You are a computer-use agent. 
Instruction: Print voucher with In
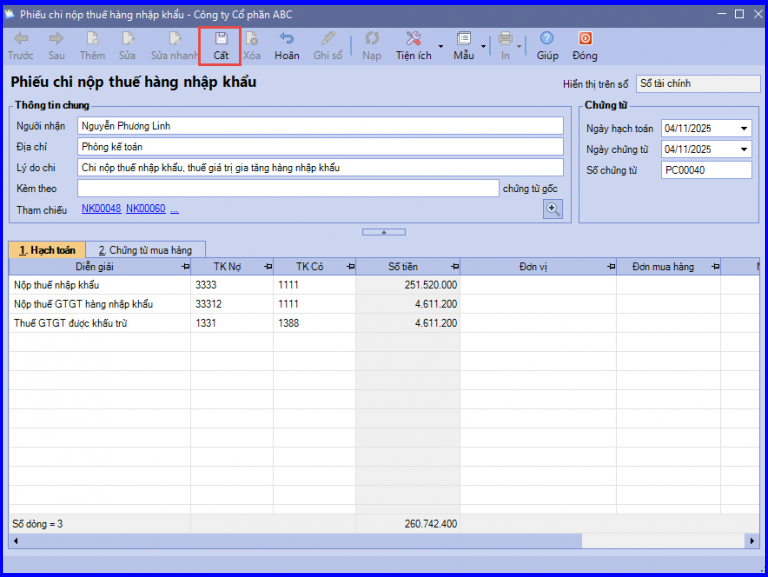tap(505, 46)
